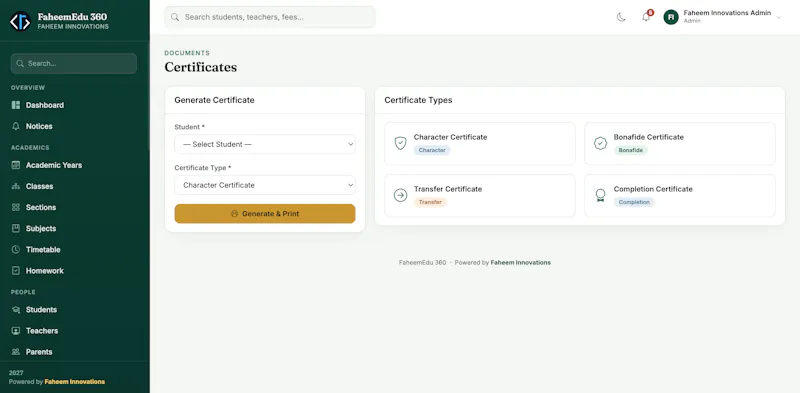The height and width of the screenshot is (393, 800).
Task: Click the Homework icon in sidebar
Action: 16,271
